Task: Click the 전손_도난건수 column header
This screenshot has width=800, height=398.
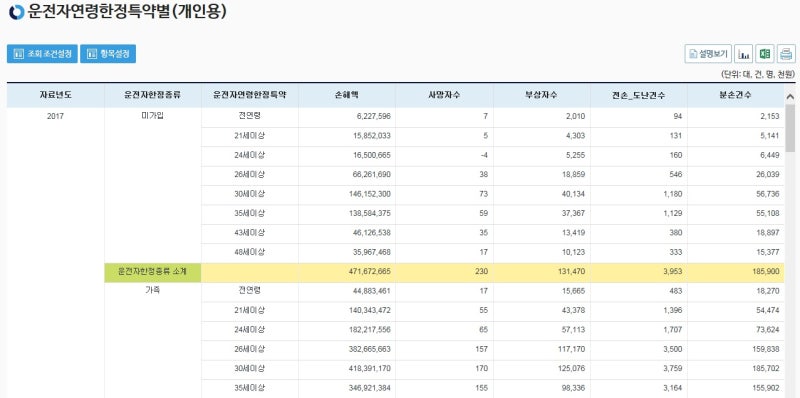Action: (639, 95)
